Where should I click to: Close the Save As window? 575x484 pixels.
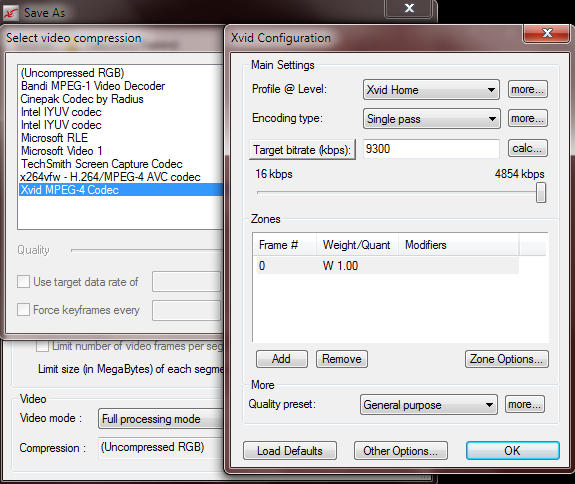coord(409,8)
